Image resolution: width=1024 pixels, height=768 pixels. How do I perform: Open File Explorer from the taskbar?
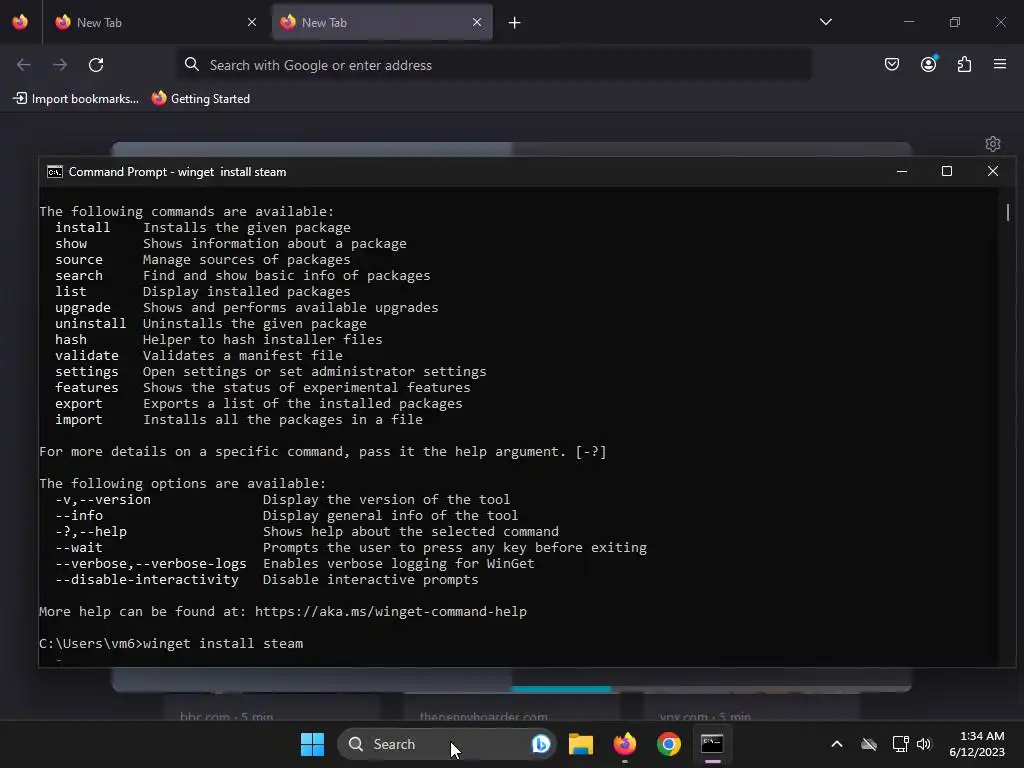(581, 744)
